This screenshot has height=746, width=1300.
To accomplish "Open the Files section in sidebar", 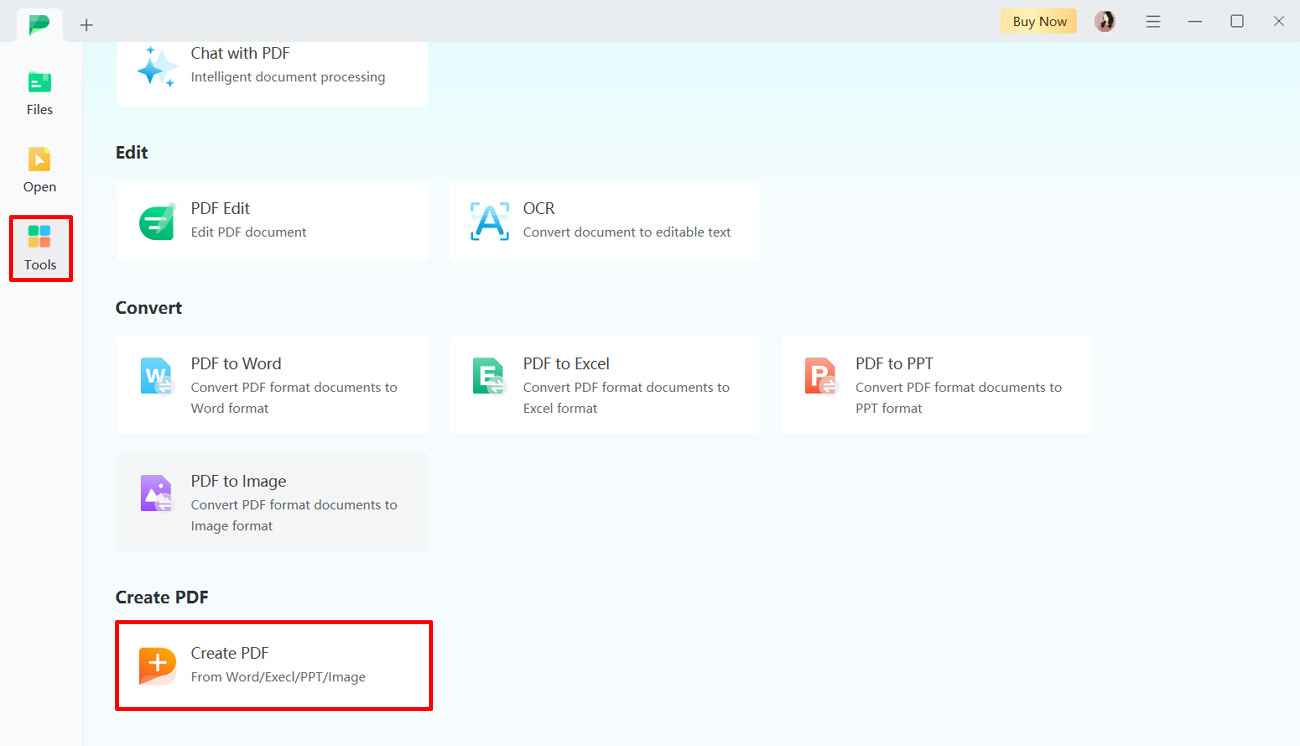I will pyautogui.click(x=40, y=93).
